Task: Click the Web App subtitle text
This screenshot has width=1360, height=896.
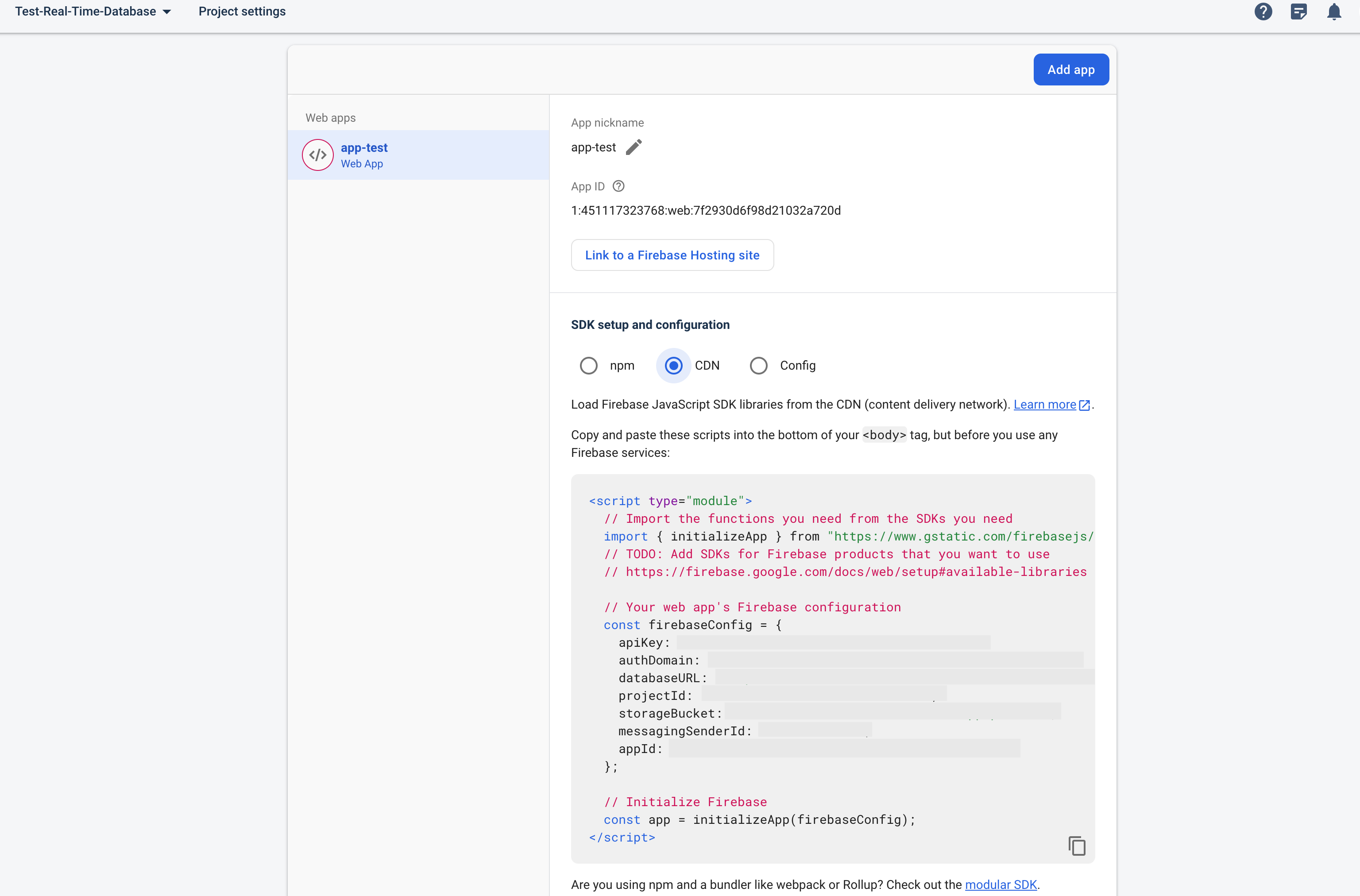Action: 362,163
